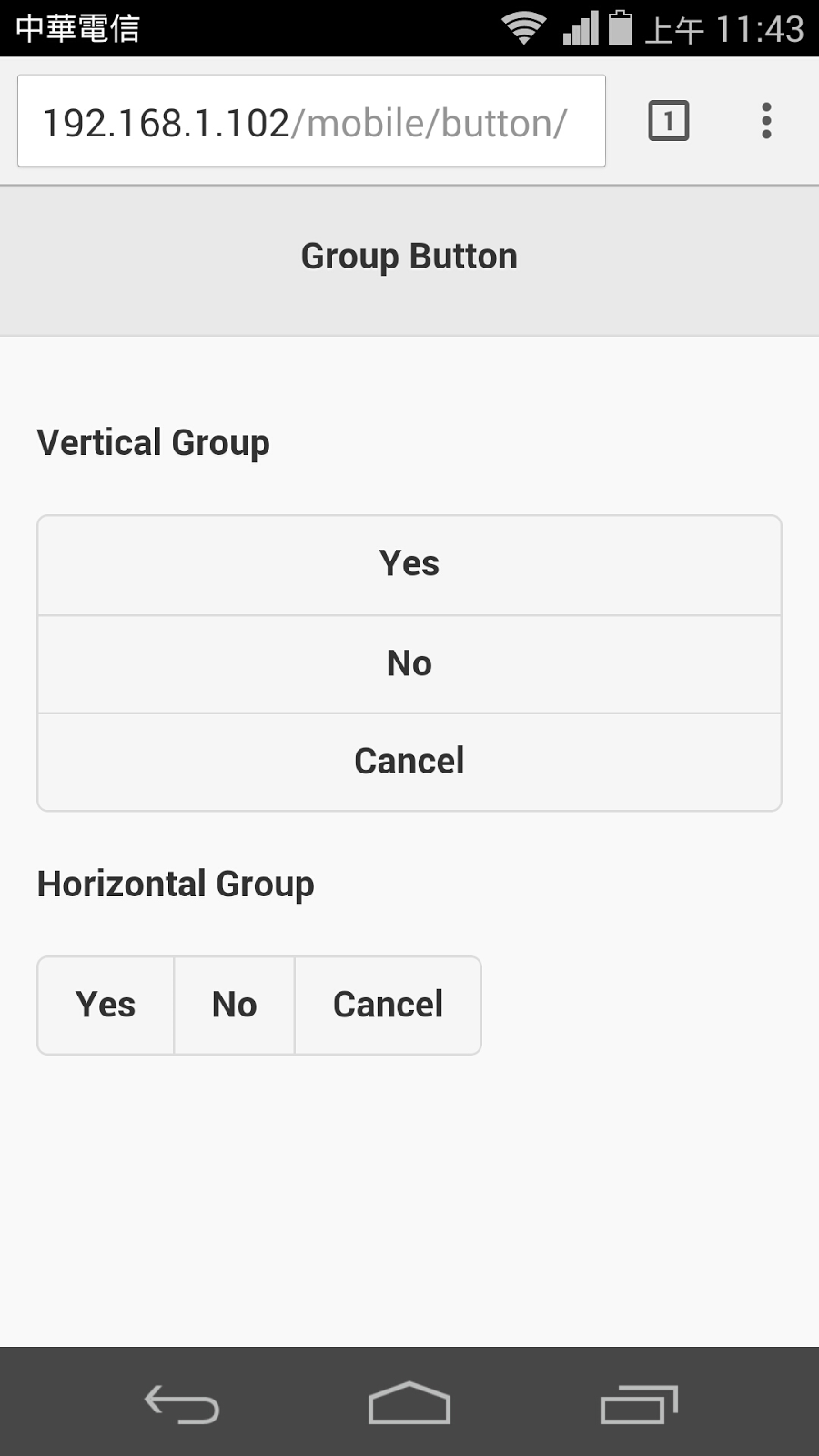Tap the Android back navigation icon
The width and height of the screenshot is (819, 1456).
click(x=182, y=1403)
